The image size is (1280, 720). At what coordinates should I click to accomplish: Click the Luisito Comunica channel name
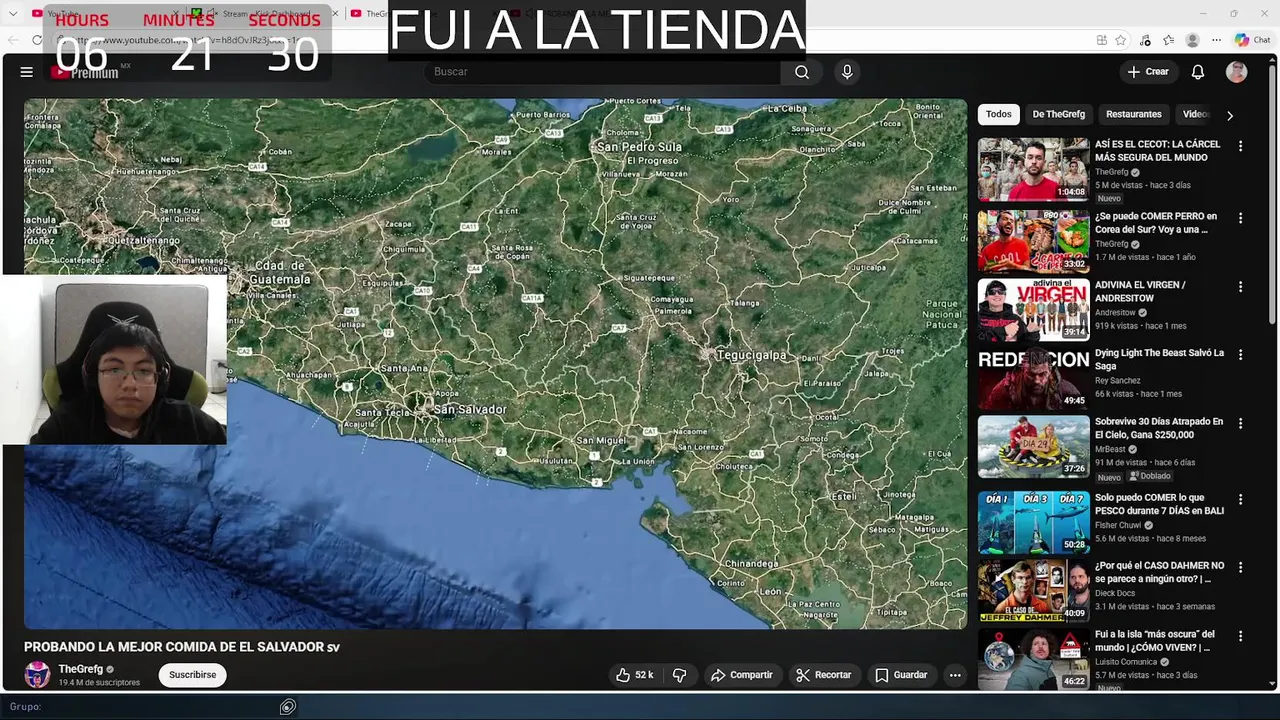tap(1126, 662)
